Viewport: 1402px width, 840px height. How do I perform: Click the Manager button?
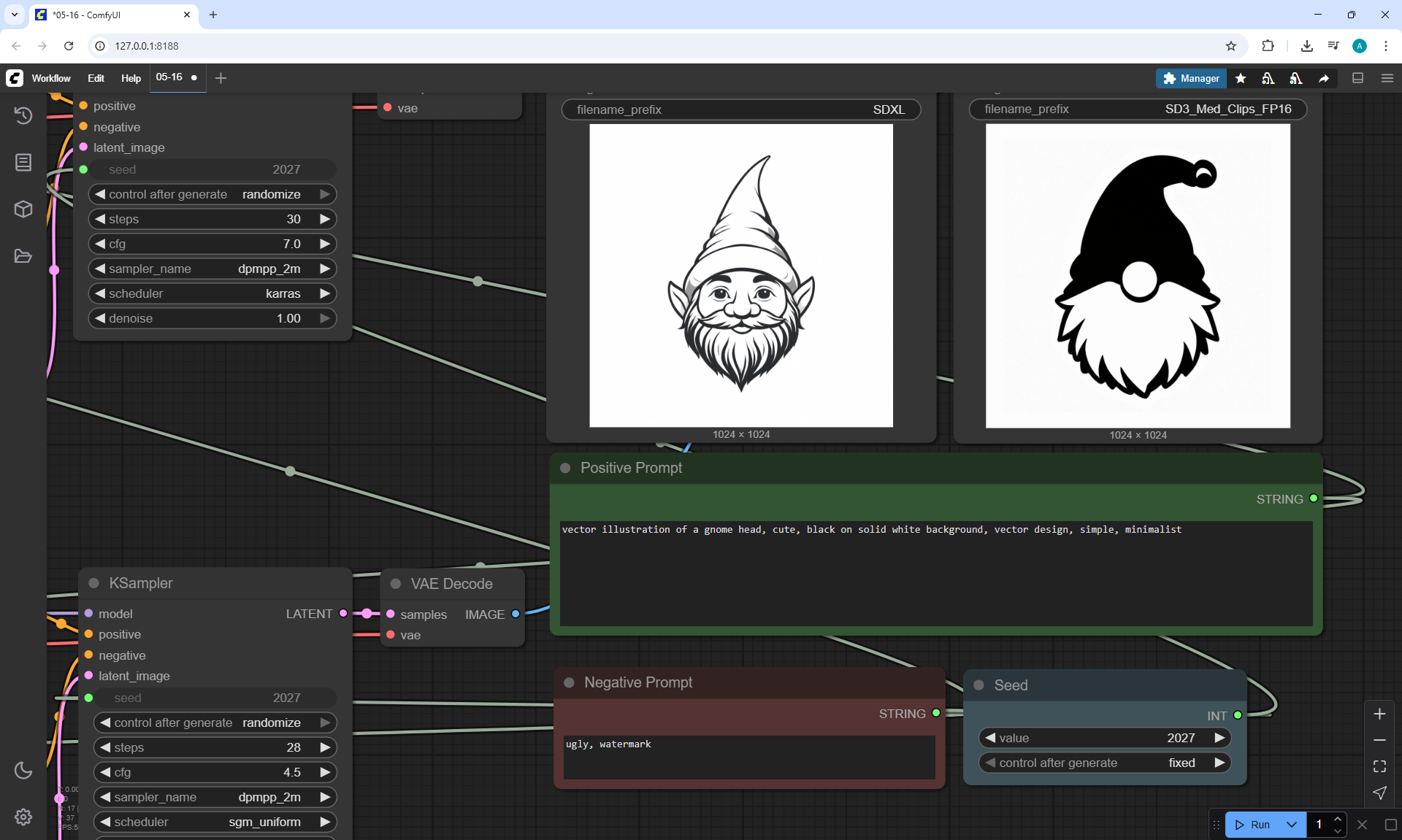[x=1191, y=78]
